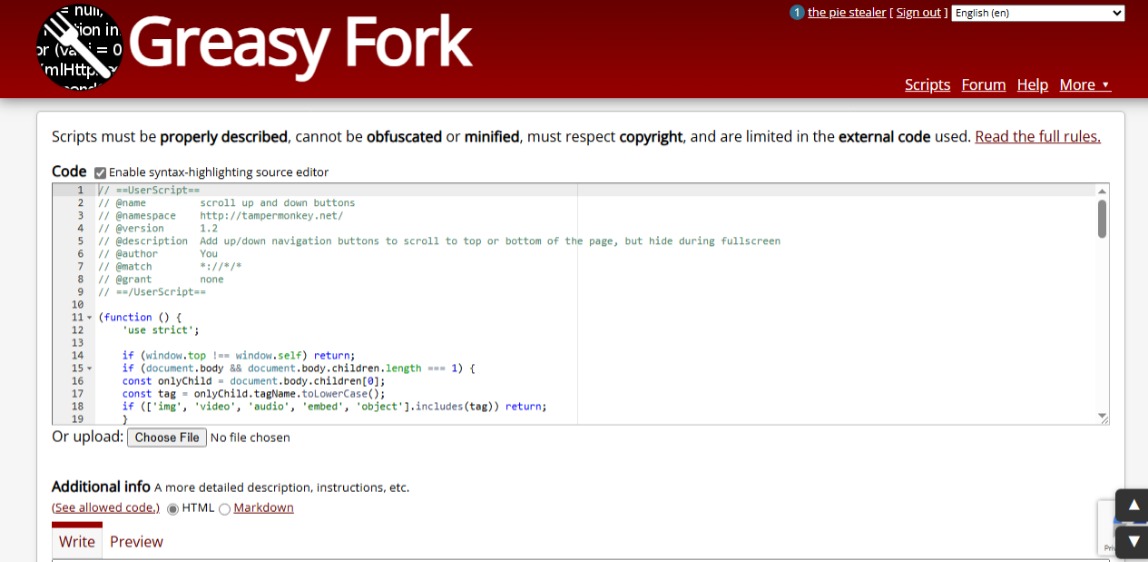Click the scroll-to-top arrow button
Image resolution: width=1148 pixels, height=562 pixels.
(1133, 505)
